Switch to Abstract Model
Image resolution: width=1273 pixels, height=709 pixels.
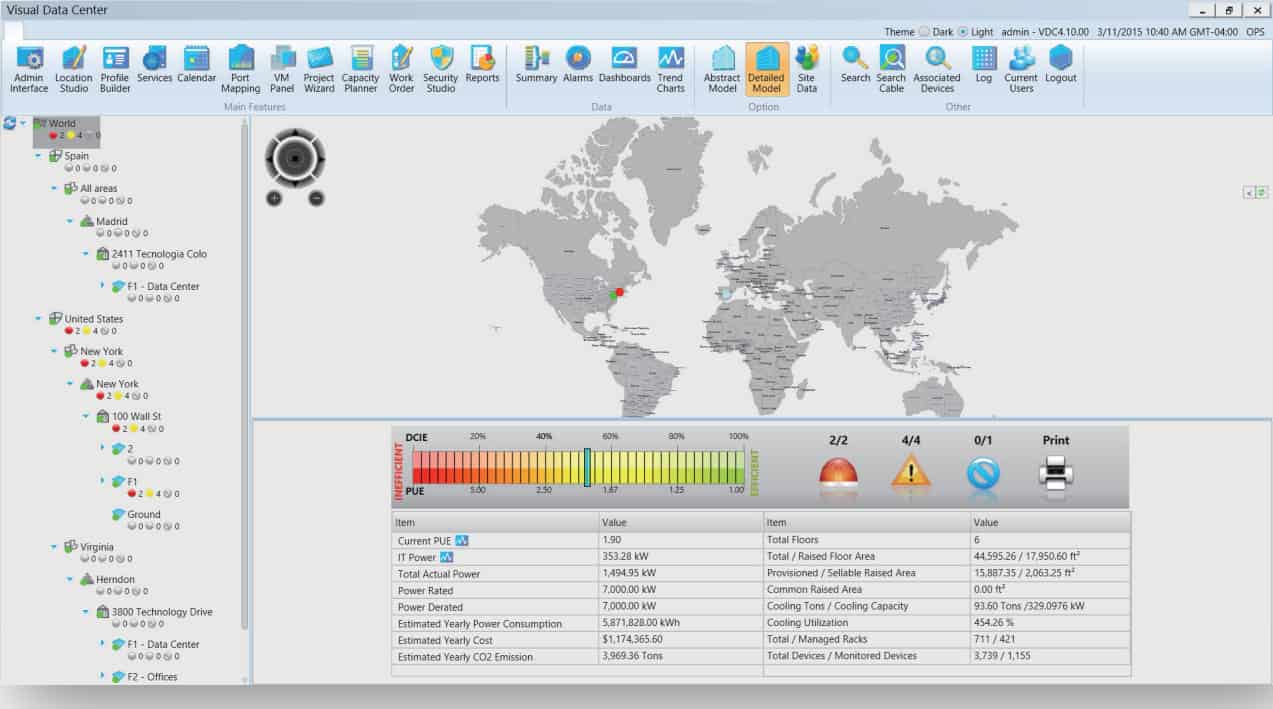click(x=722, y=70)
